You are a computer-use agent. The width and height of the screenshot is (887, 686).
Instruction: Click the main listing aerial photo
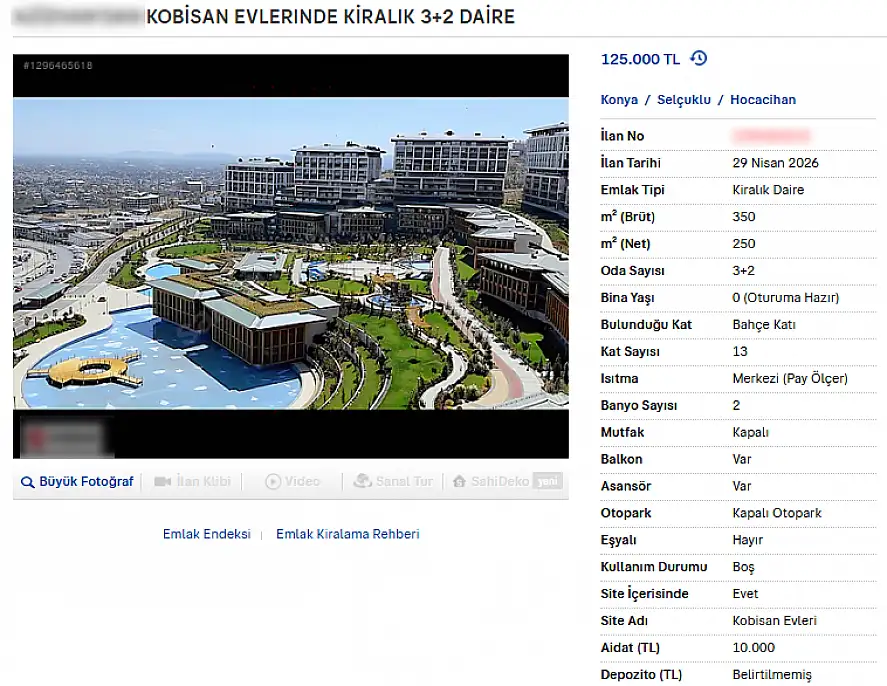coord(291,253)
